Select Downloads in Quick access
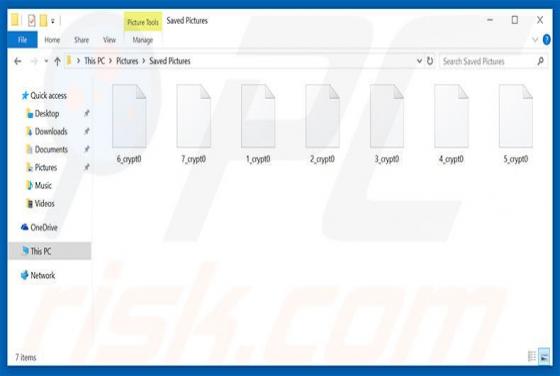The width and height of the screenshot is (560, 376). [51, 131]
